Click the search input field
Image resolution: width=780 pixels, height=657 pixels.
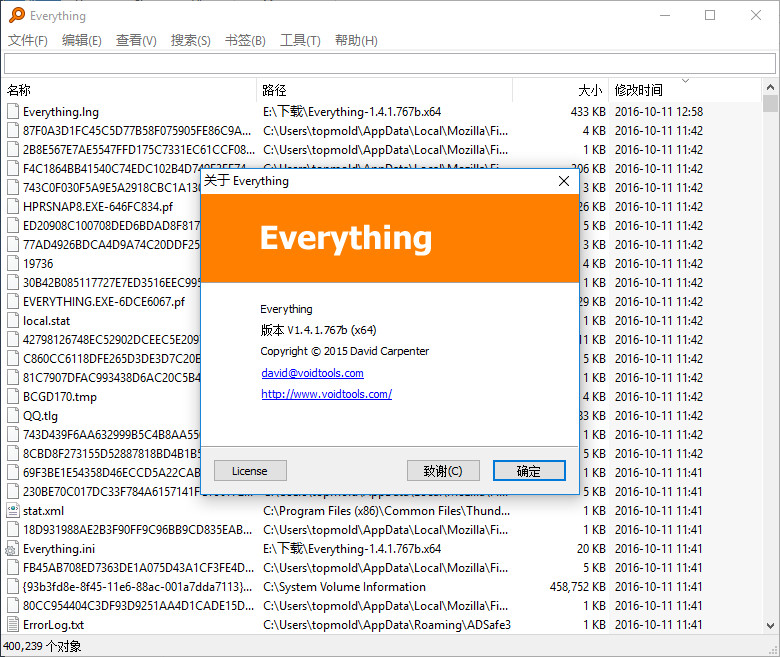tap(390, 64)
